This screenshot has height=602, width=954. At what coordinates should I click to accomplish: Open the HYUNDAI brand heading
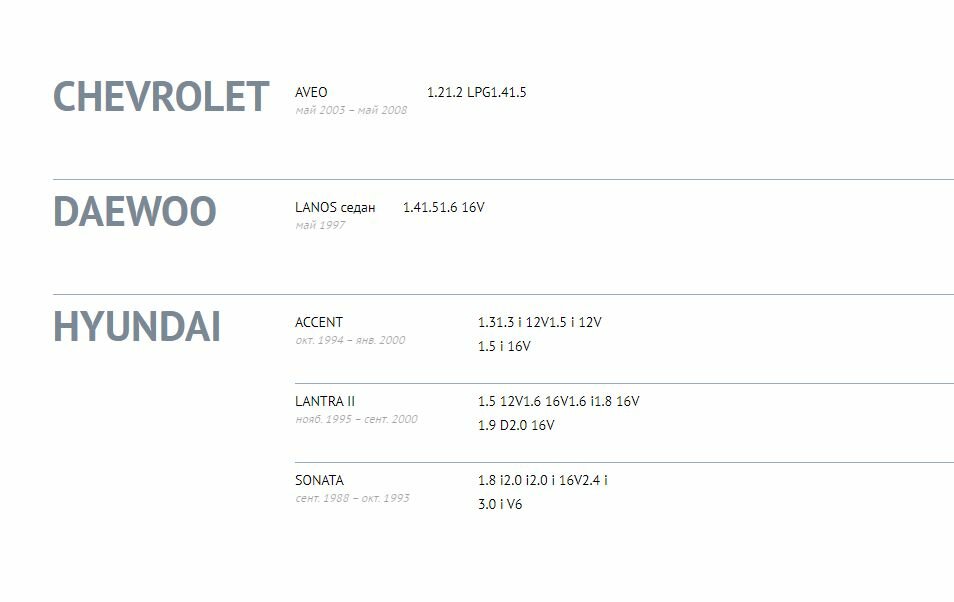tap(137, 327)
